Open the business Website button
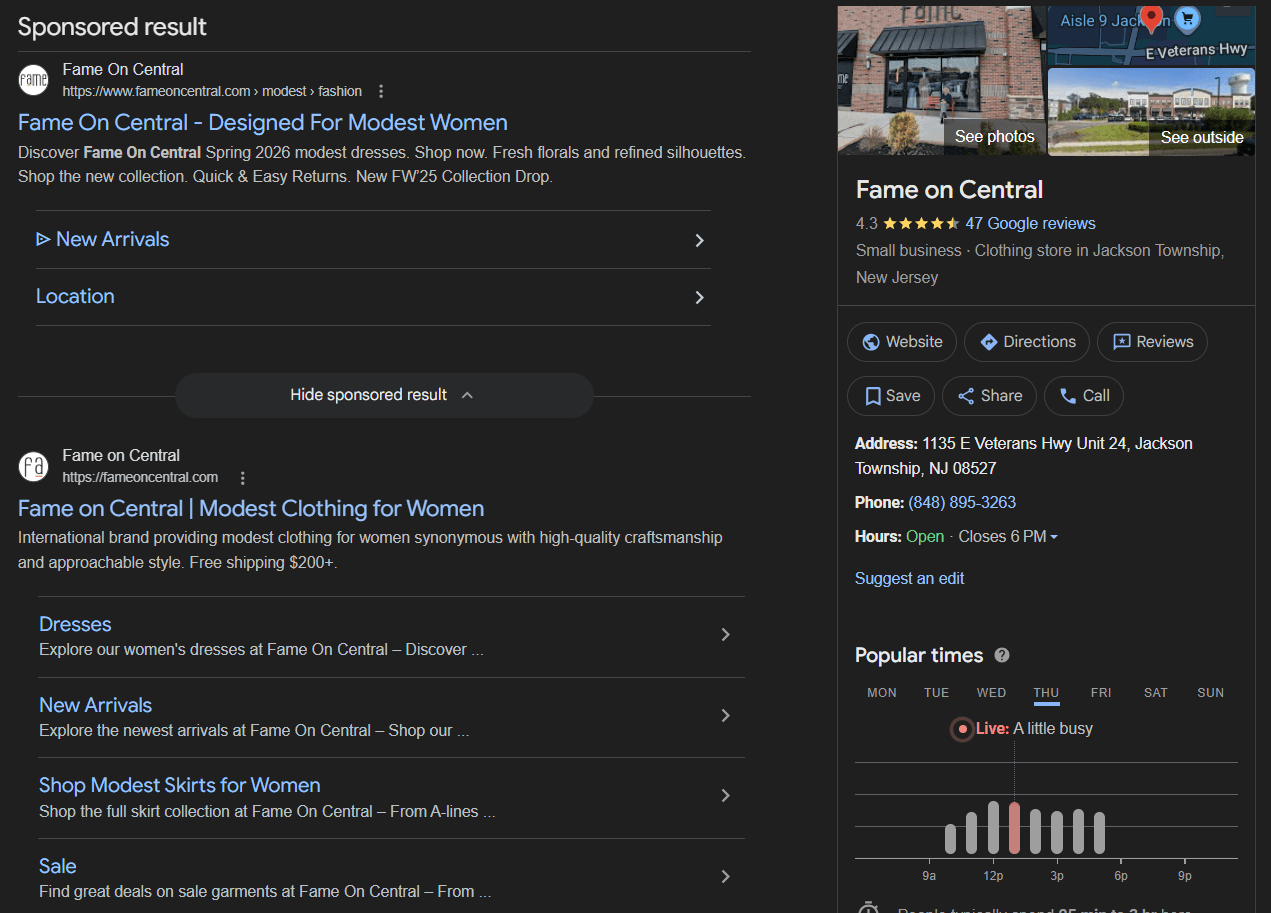Screen dimensions: 1271x913 coord(901,342)
